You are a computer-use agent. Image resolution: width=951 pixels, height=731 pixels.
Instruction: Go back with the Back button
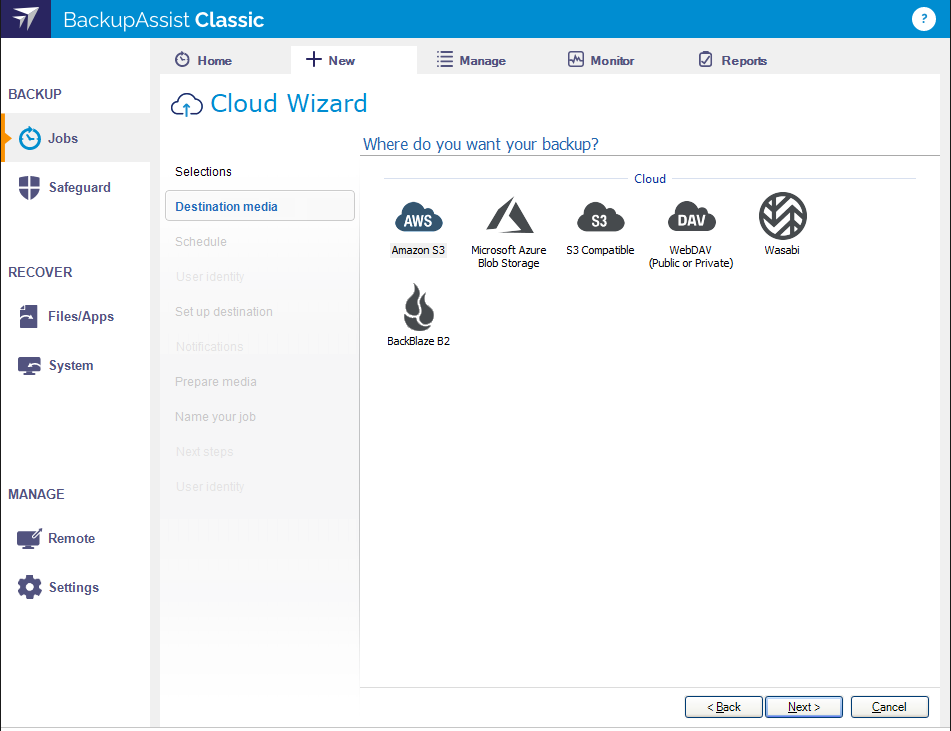coord(724,707)
